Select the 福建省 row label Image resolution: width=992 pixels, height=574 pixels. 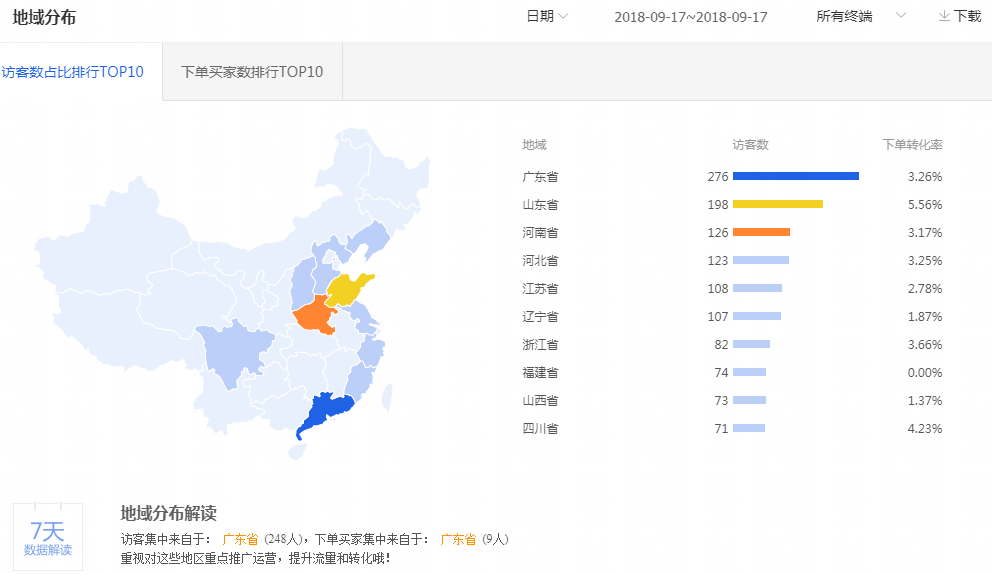tap(540, 372)
